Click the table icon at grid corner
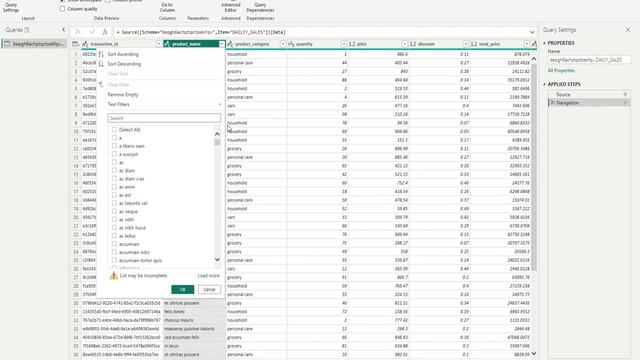The image size is (640, 360). 75,44
